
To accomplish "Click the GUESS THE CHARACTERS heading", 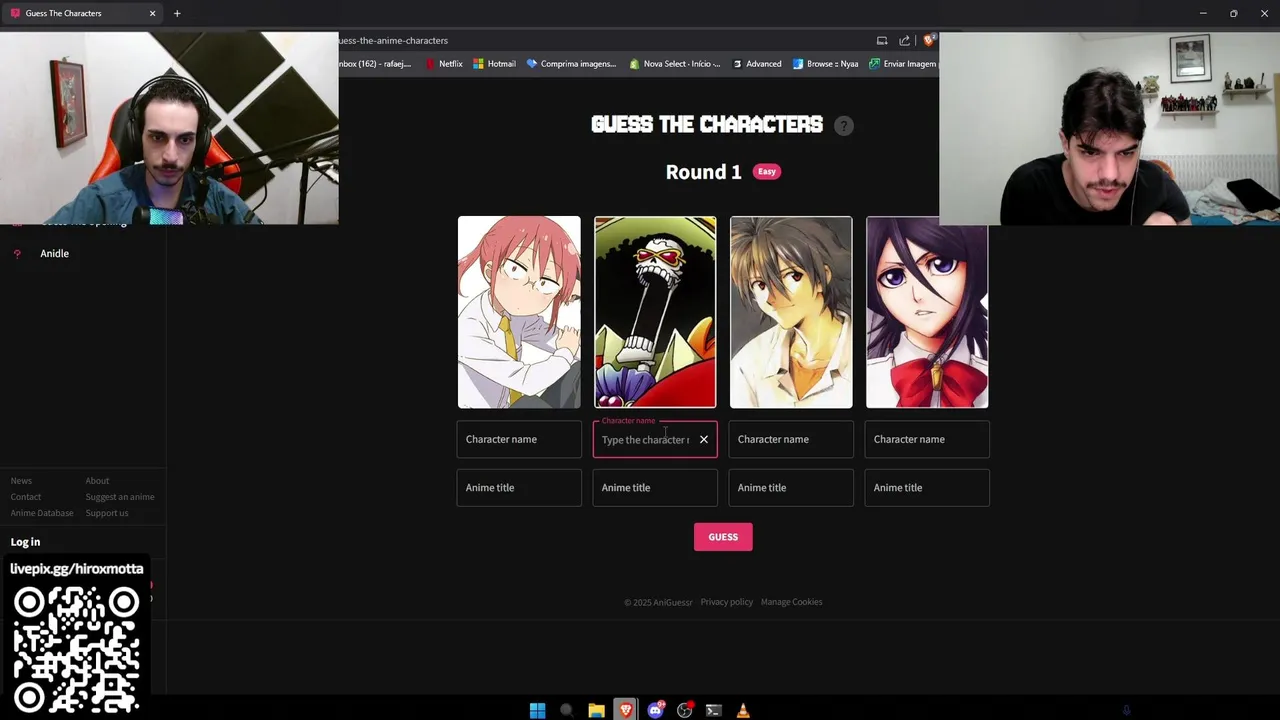I will pos(707,125).
